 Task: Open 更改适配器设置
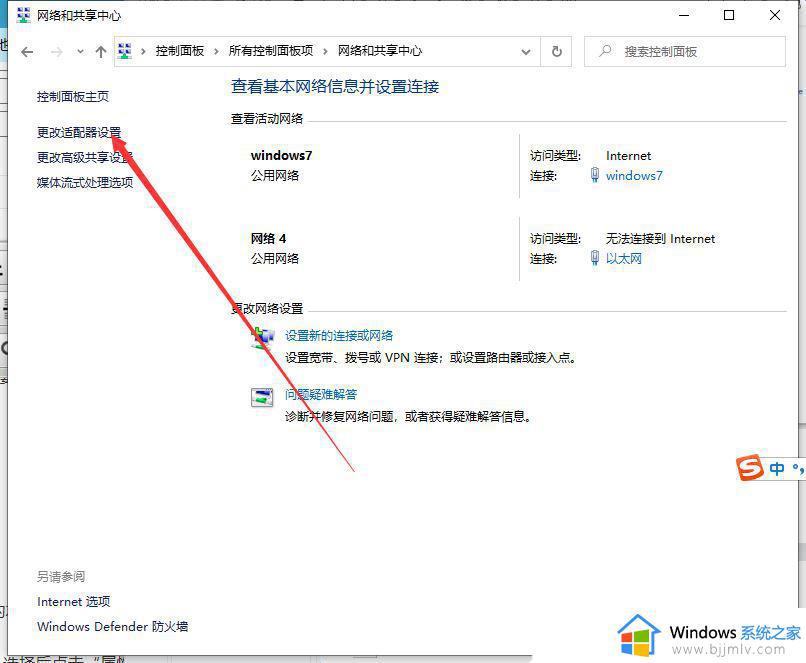pyautogui.click(x=79, y=133)
